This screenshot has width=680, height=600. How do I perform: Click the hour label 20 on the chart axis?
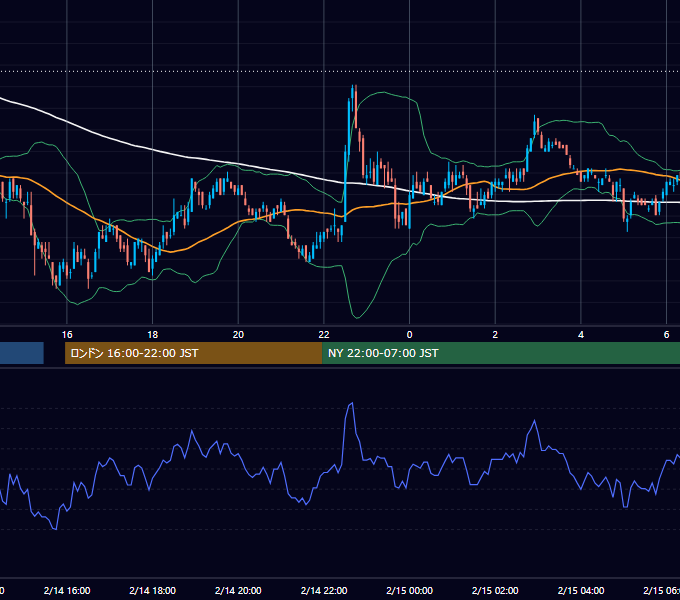238,335
